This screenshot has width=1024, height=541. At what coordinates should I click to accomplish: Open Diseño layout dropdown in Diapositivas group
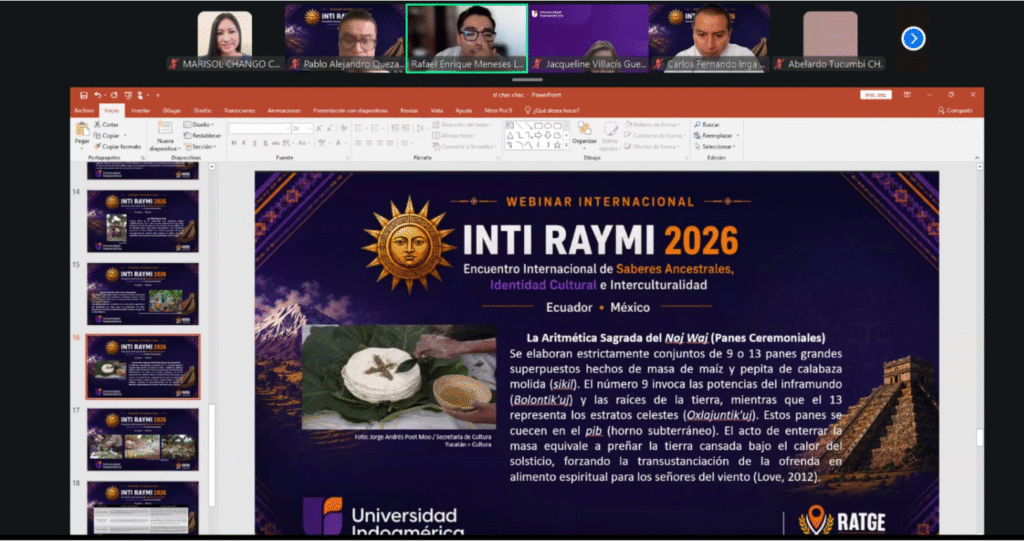[x=199, y=125]
